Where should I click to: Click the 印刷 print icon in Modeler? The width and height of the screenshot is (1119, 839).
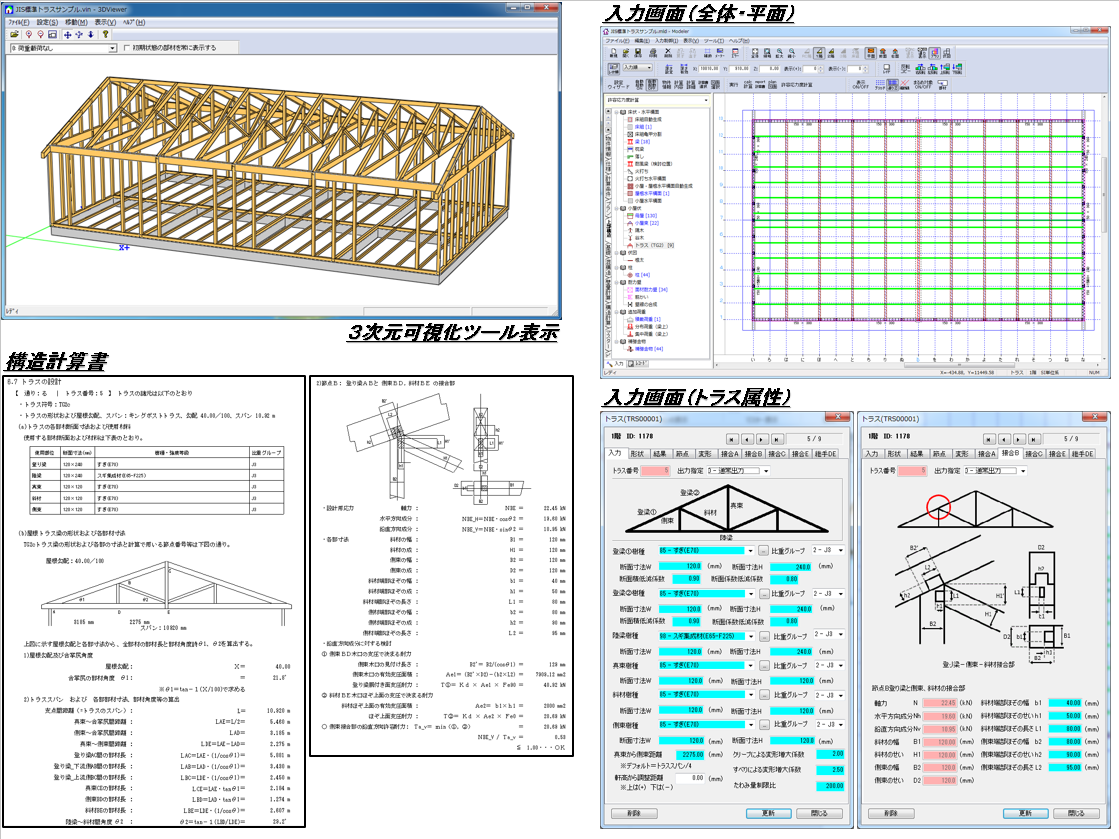coord(652,54)
